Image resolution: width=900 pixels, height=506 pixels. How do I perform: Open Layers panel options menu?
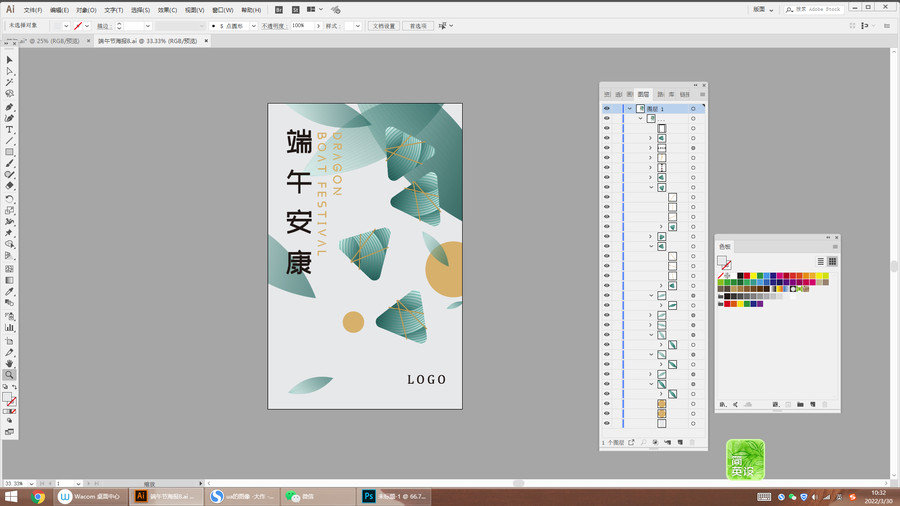(x=703, y=94)
